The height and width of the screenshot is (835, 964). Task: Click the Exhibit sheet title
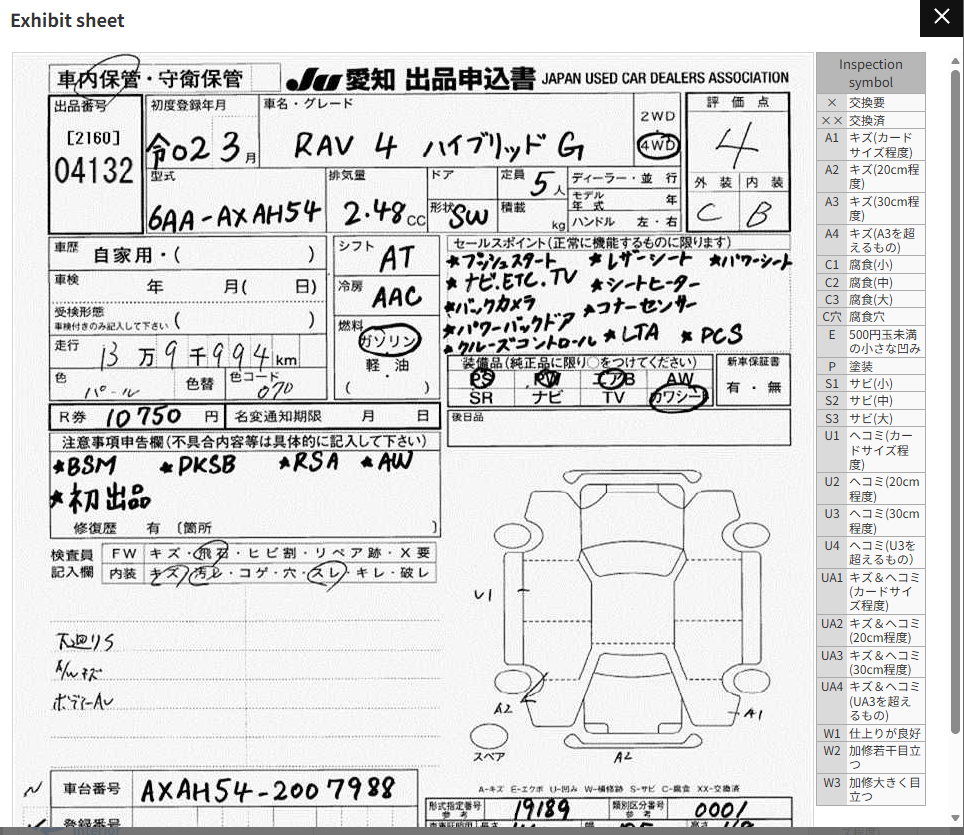click(67, 20)
